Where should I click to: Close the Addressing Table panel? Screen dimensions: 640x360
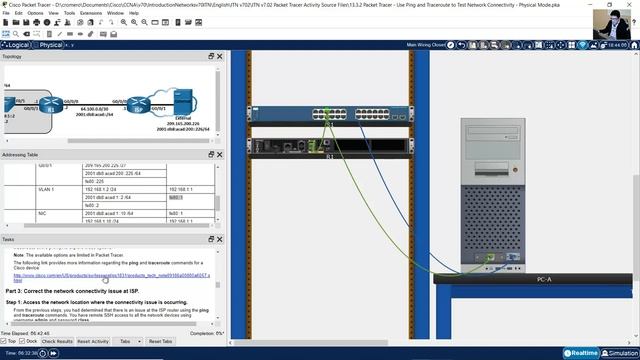click(220, 154)
